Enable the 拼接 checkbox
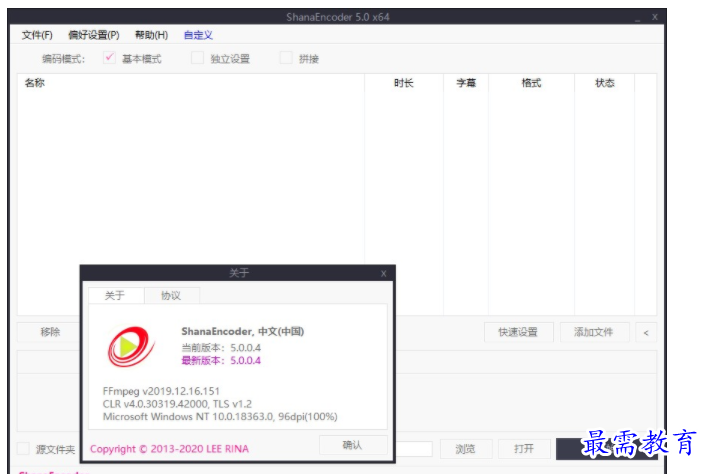Image resolution: width=705 pixels, height=474 pixels. (x=286, y=58)
